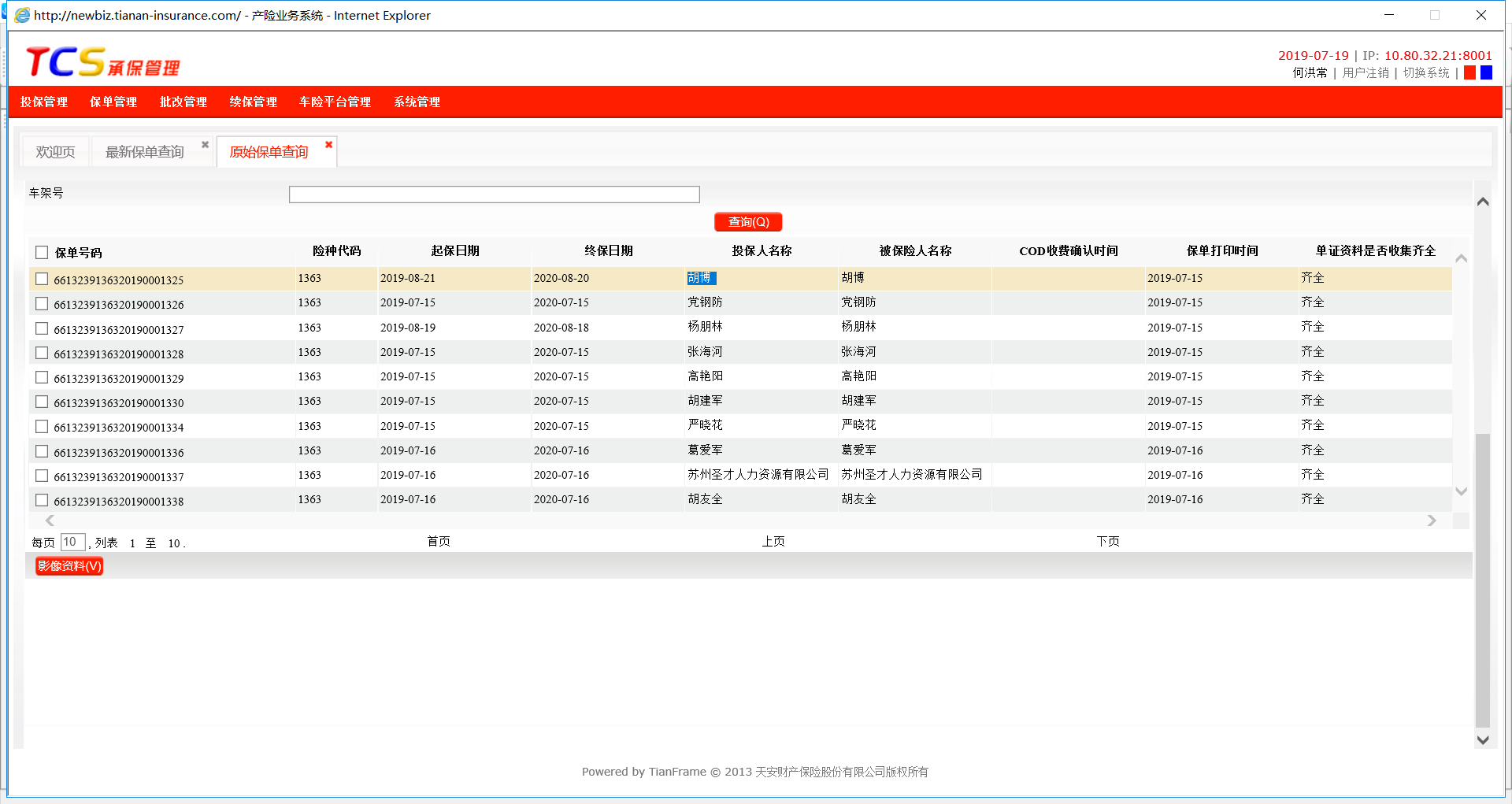Check the policy ending in 001337
The width and height of the screenshot is (1512, 804).
pos(42,476)
